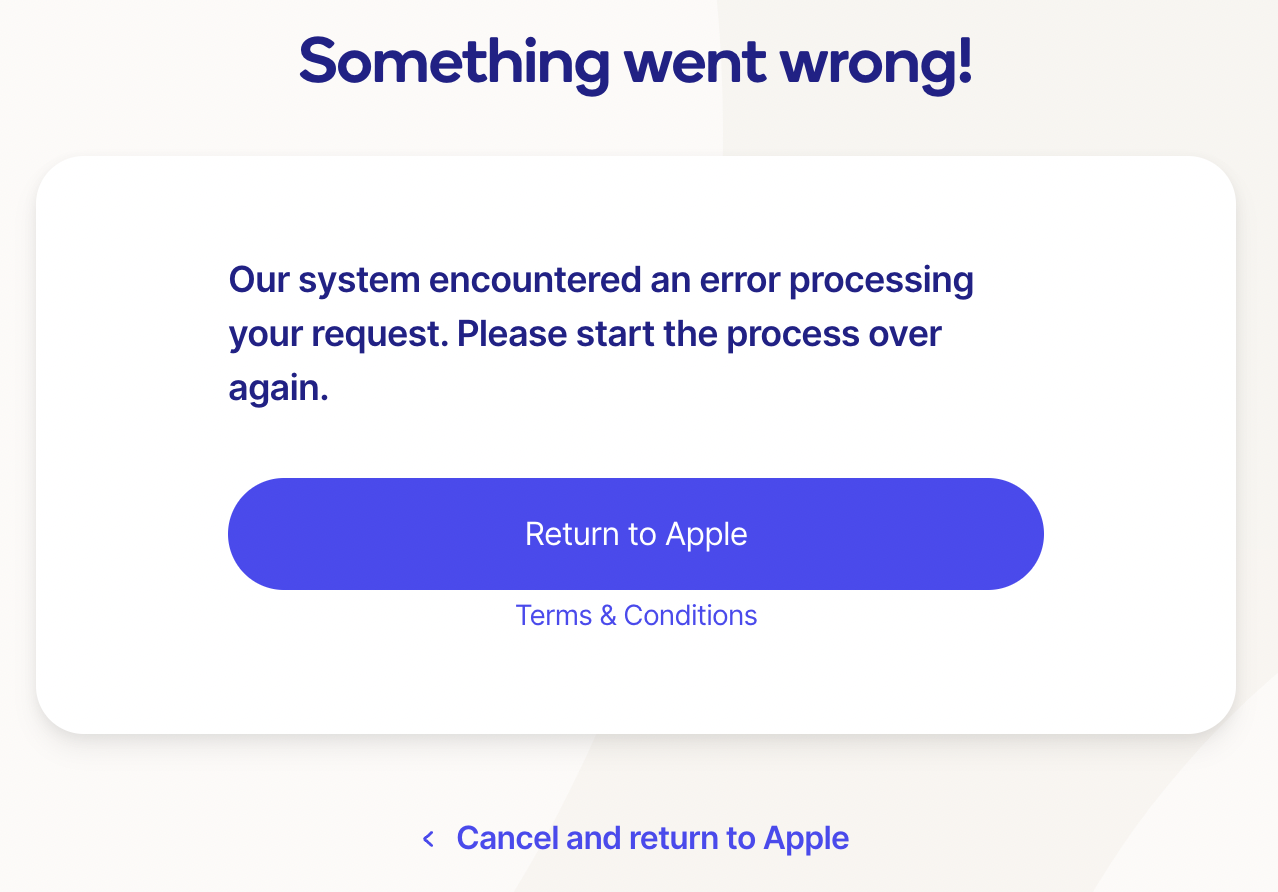Click the Something went wrong! heading
1278x892 pixels.
tap(636, 62)
